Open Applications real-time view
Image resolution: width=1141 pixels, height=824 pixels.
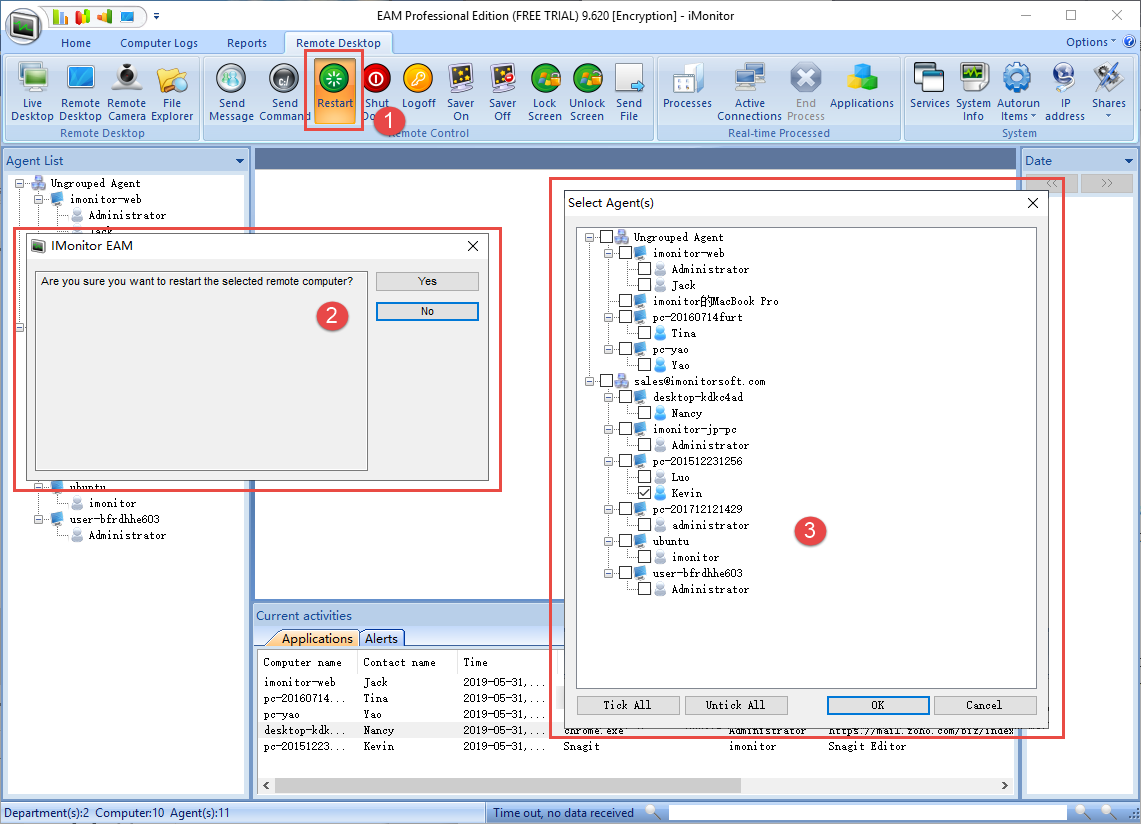pos(862,86)
